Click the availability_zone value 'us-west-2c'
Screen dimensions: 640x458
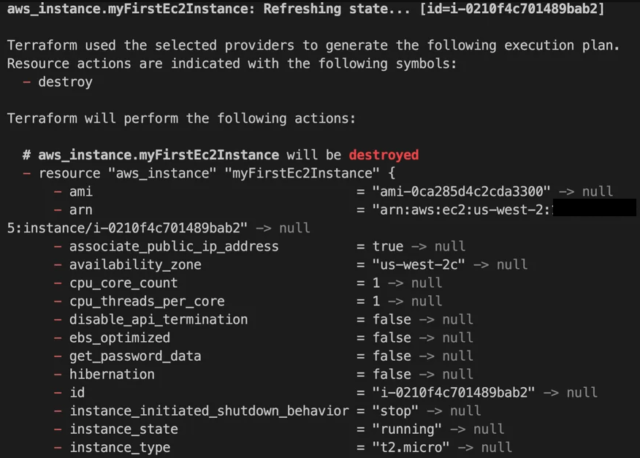(x=418, y=265)
